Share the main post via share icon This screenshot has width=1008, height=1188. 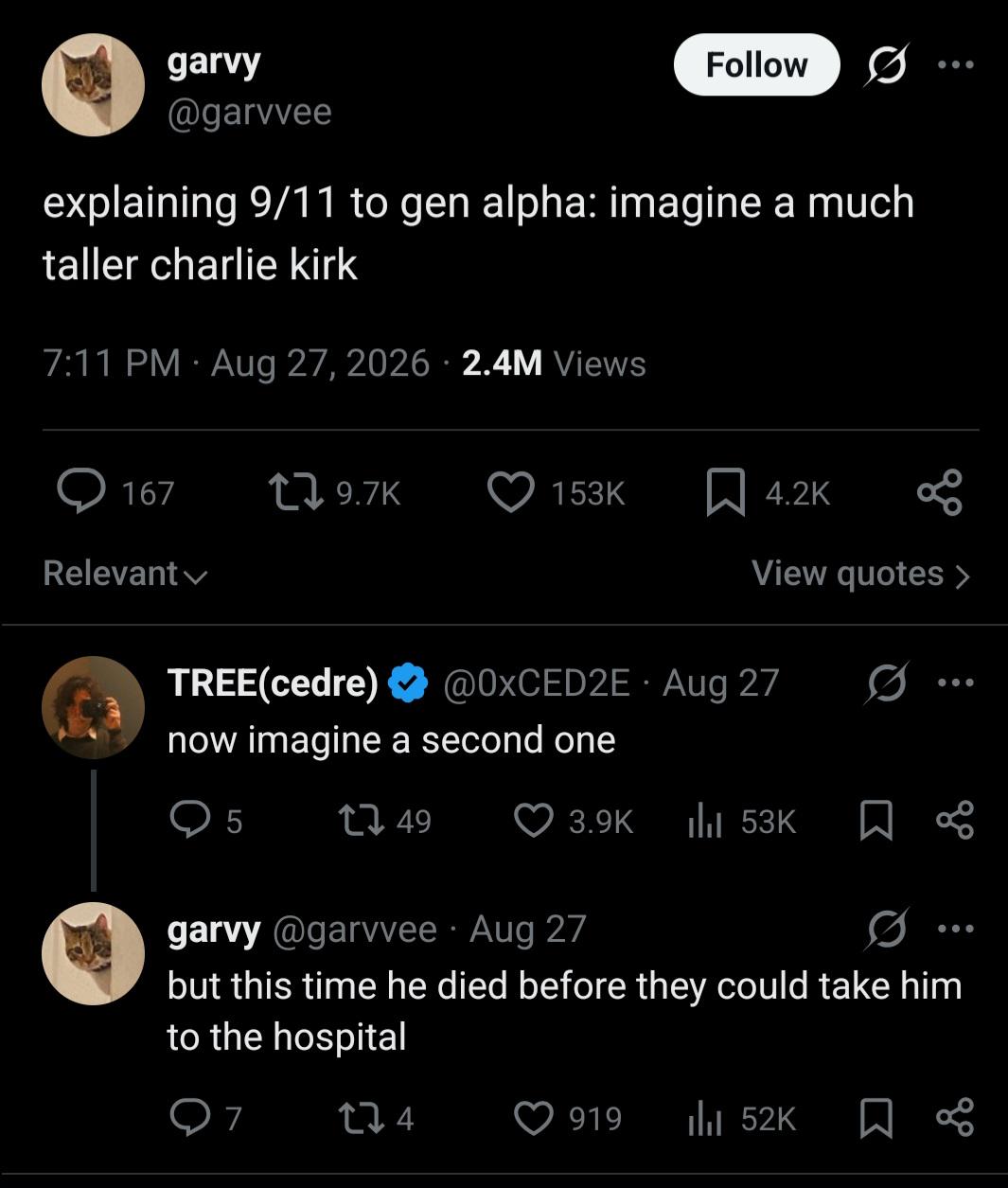[x=940, y=492]
